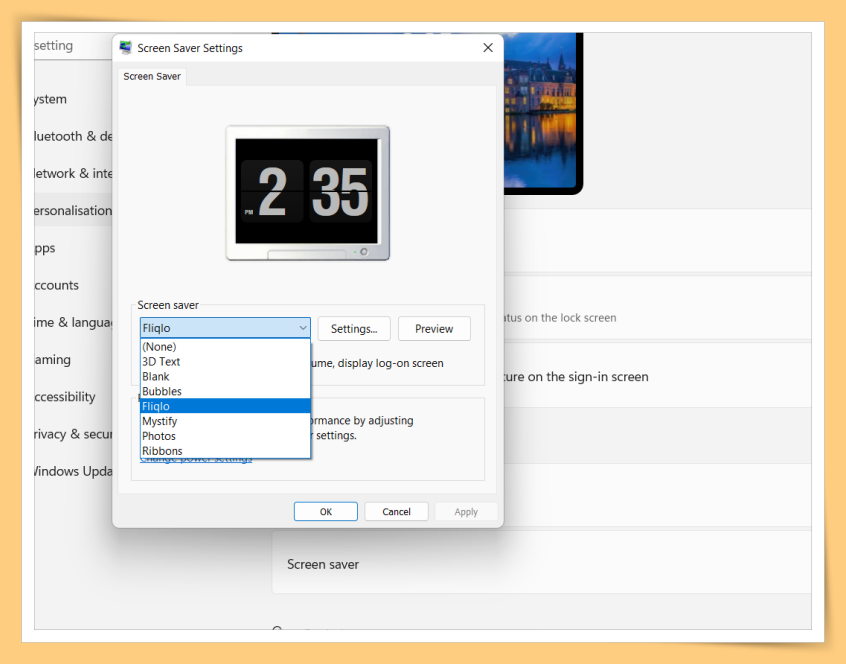Open Privacy & security in Settings sidebar

pos(73,434)
